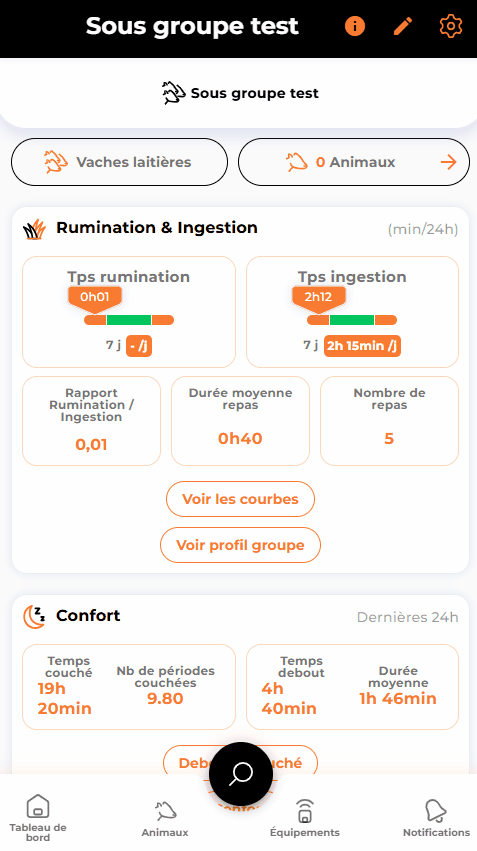Screen dimensions: 477x851
Task: Open Notifications bell icon
Action: click(x=436, y=818)
